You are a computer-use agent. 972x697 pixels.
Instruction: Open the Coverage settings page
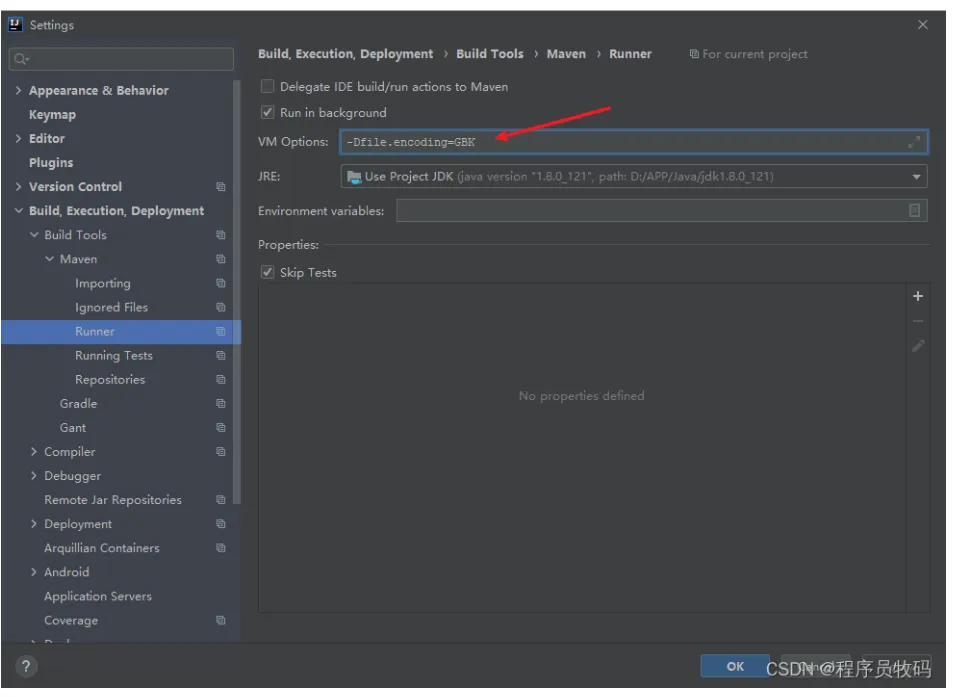tap(71, 621)
